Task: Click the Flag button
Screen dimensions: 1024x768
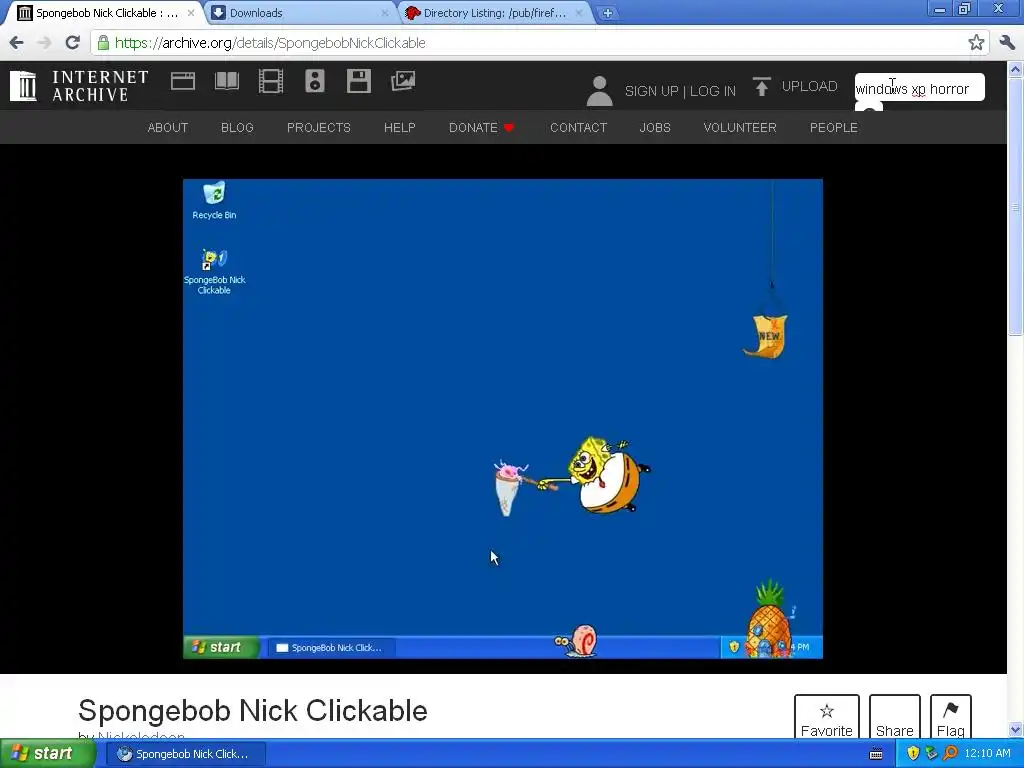Action: click(951, 717)
